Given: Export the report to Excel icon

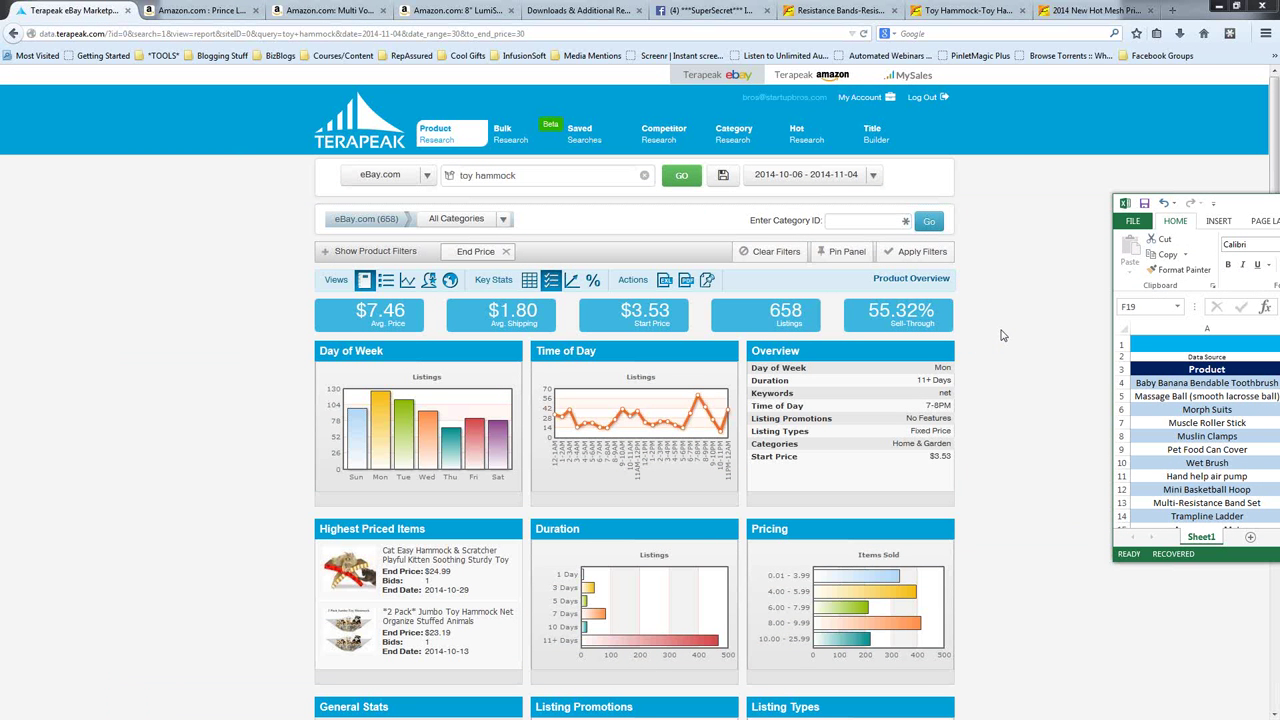Looking at the screenshot, I should pyautogui.click(x=664, y=281).
